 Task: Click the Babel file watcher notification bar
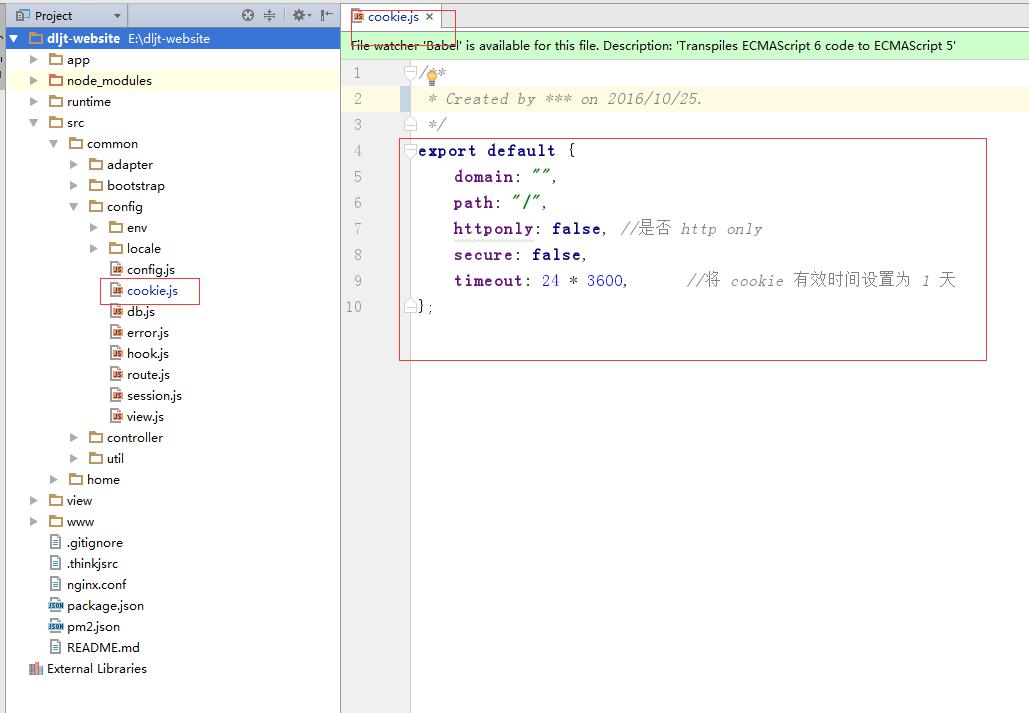(x=684, y=45)
